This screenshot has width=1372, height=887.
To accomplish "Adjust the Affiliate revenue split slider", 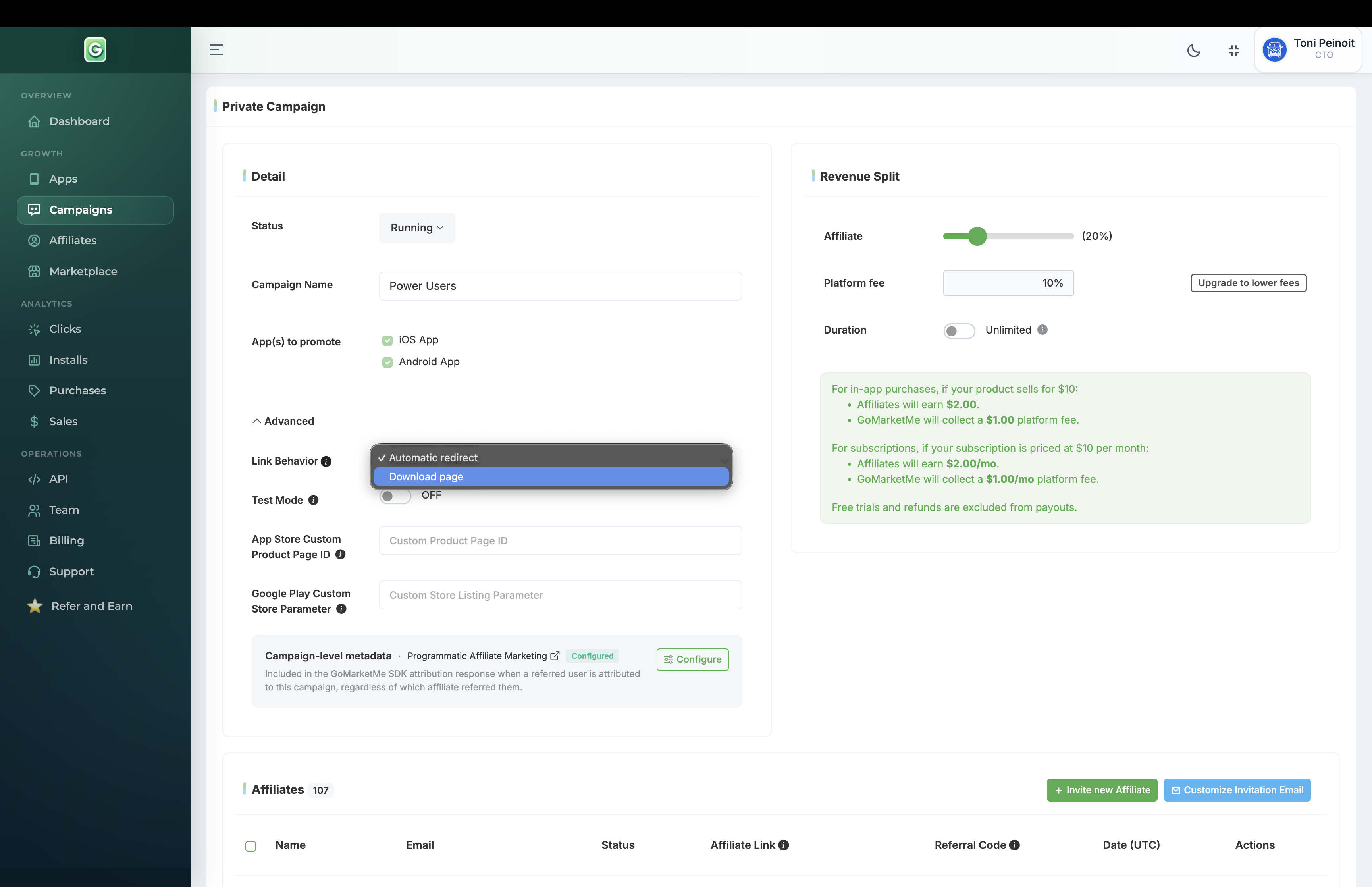I will click(x=977, y=236).
